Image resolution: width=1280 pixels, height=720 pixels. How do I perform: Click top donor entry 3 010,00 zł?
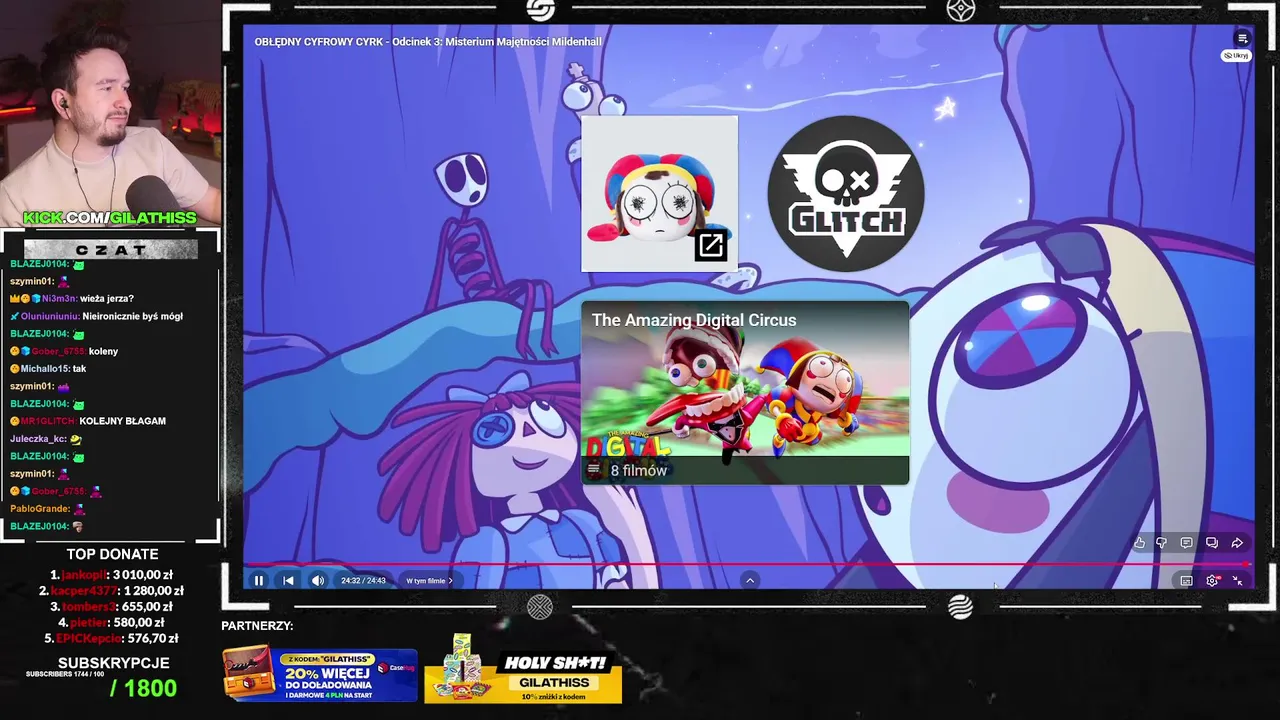[112, 575]
